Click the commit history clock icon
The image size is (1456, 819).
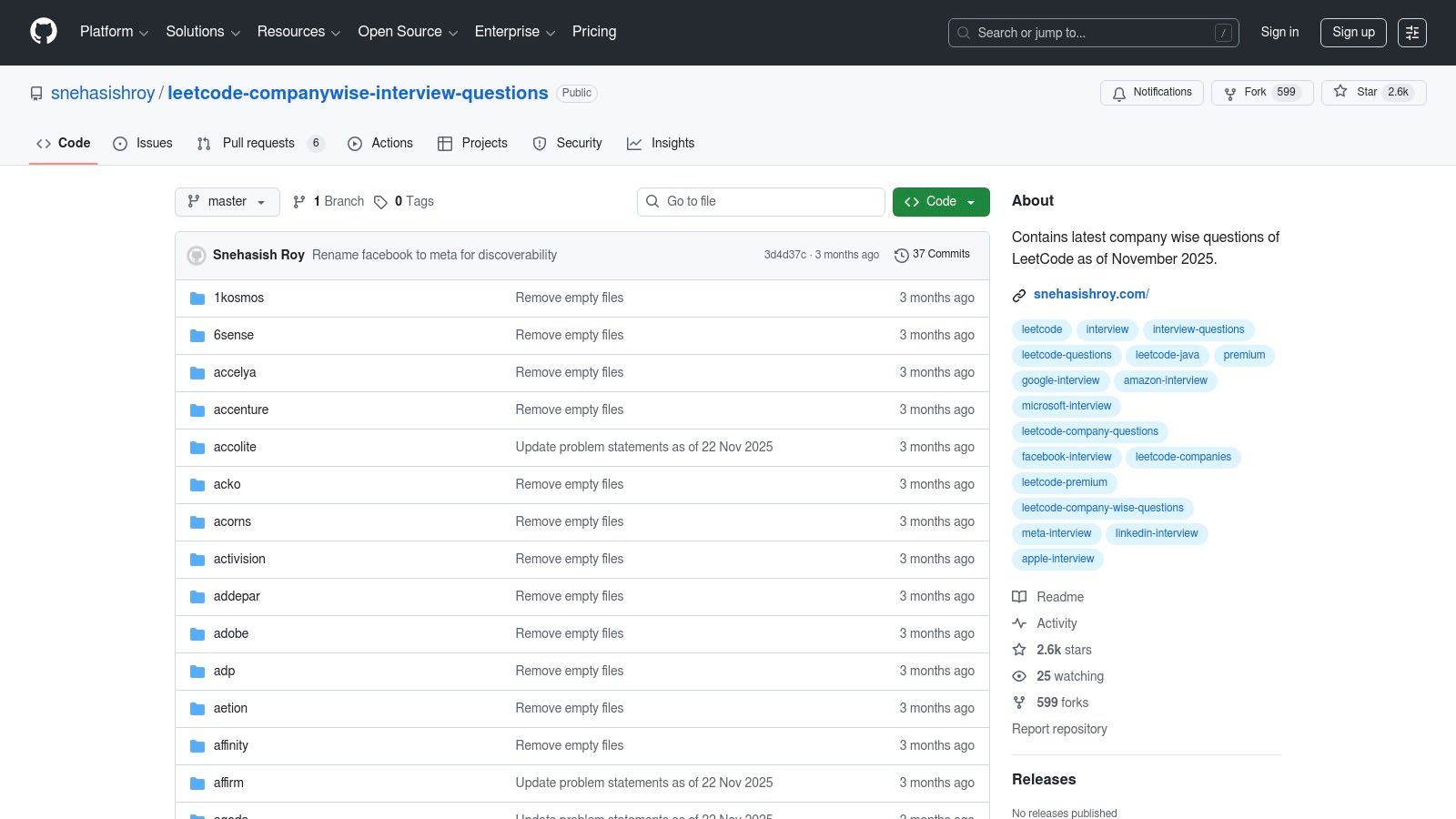pos(902,255)
